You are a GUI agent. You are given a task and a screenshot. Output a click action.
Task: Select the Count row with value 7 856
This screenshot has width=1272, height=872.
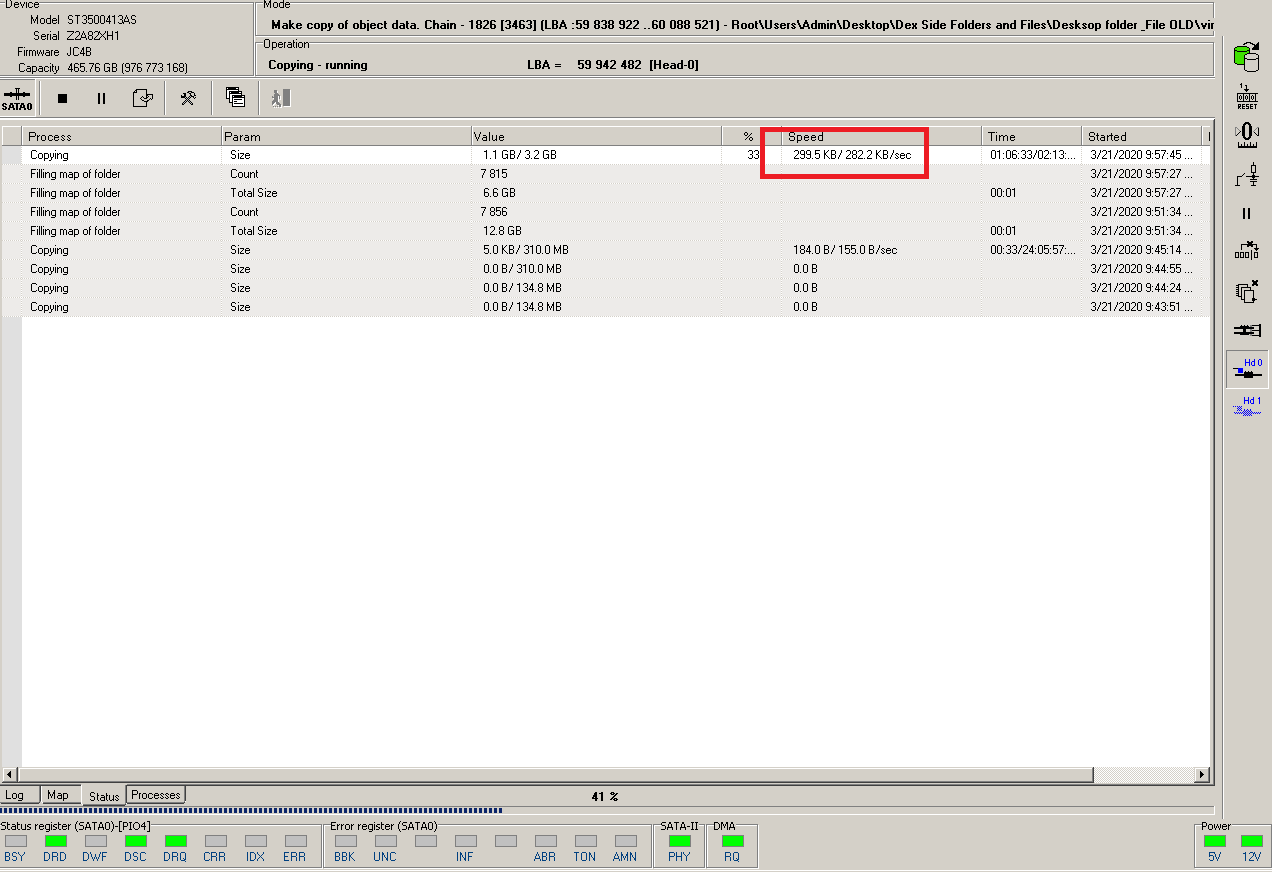tap(606, 212)
